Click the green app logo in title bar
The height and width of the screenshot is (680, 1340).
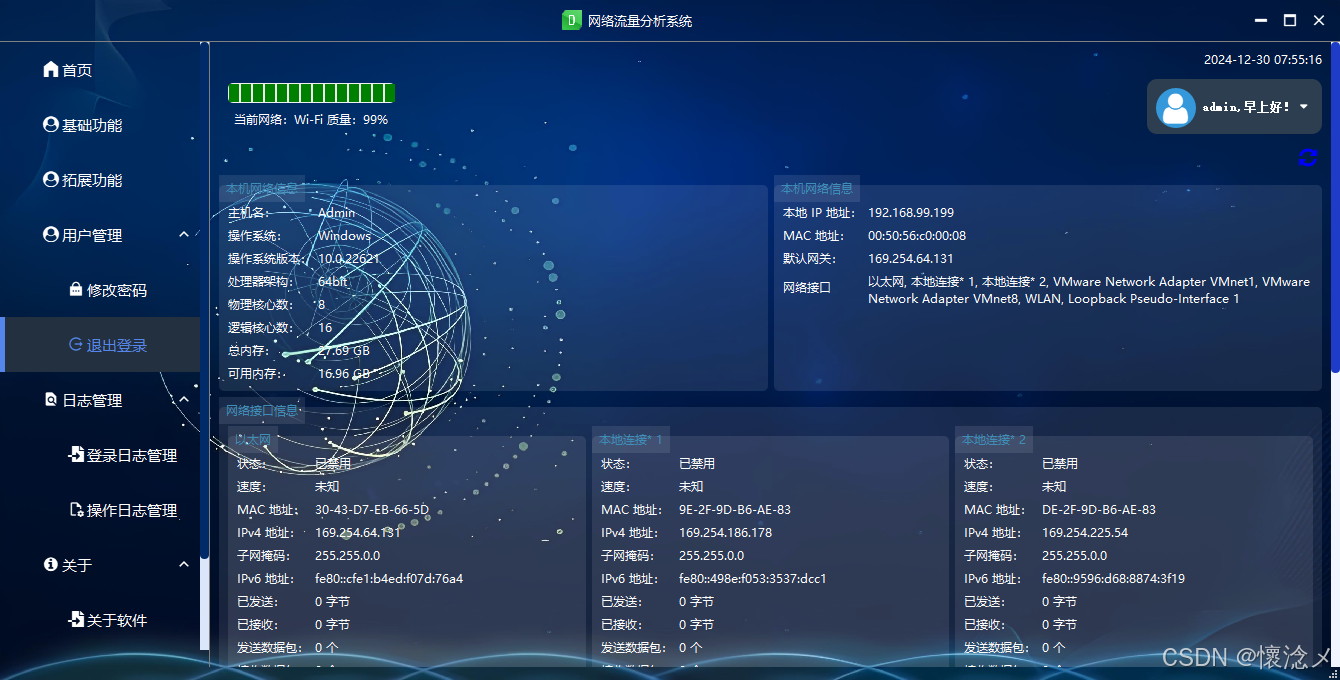(571, 20)
